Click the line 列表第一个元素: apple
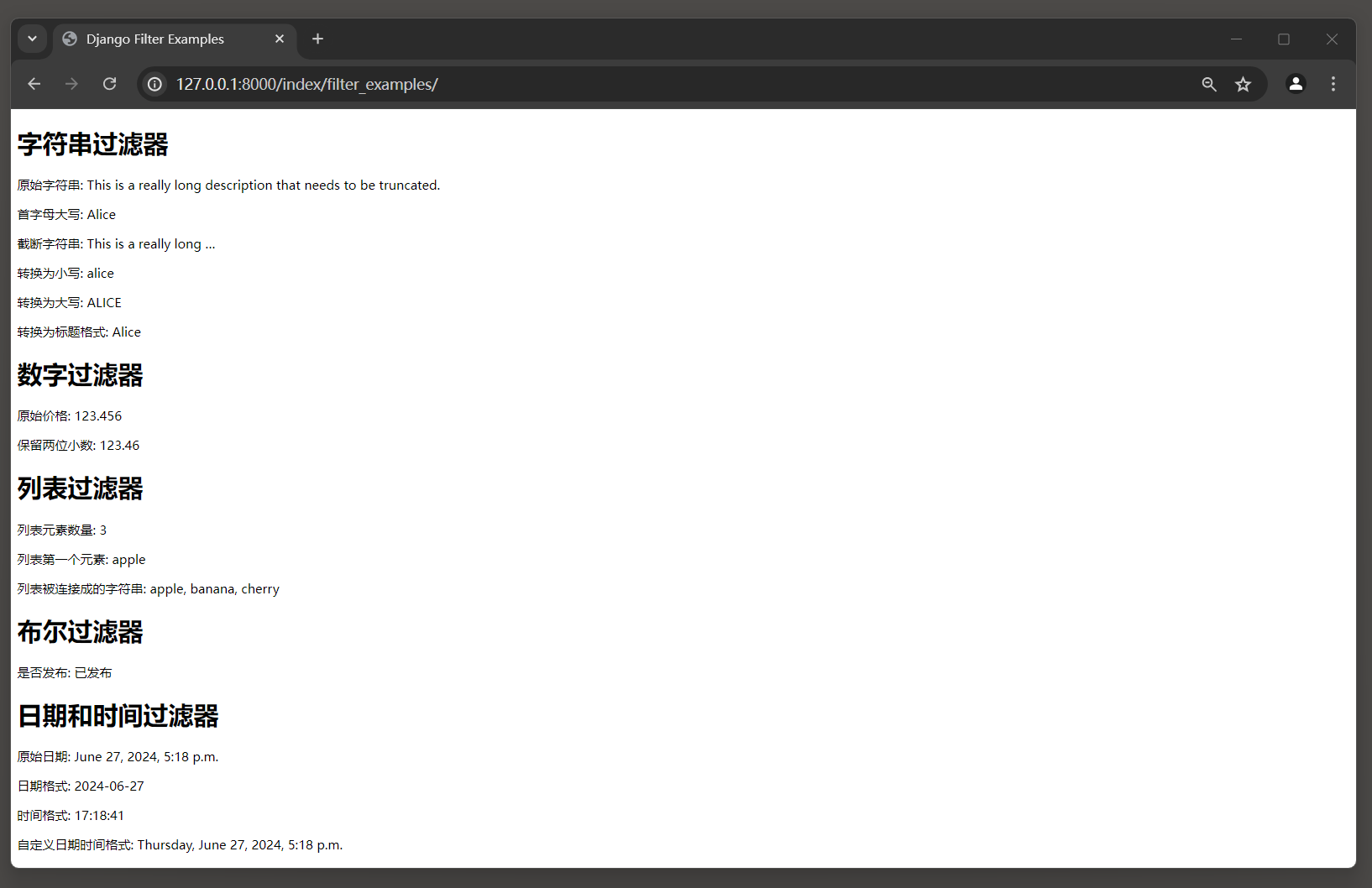This screenshot has height=888, width=1372. pos(81,560)
